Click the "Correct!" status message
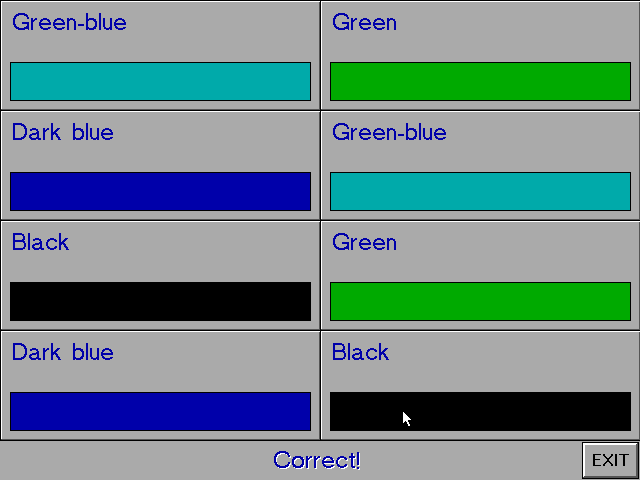The width and height of the screenshot is (640, 480). point(316,460)
